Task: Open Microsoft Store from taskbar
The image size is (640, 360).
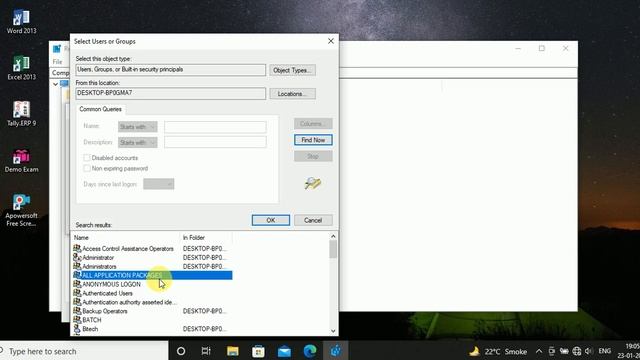Action: tap(258, 351)
